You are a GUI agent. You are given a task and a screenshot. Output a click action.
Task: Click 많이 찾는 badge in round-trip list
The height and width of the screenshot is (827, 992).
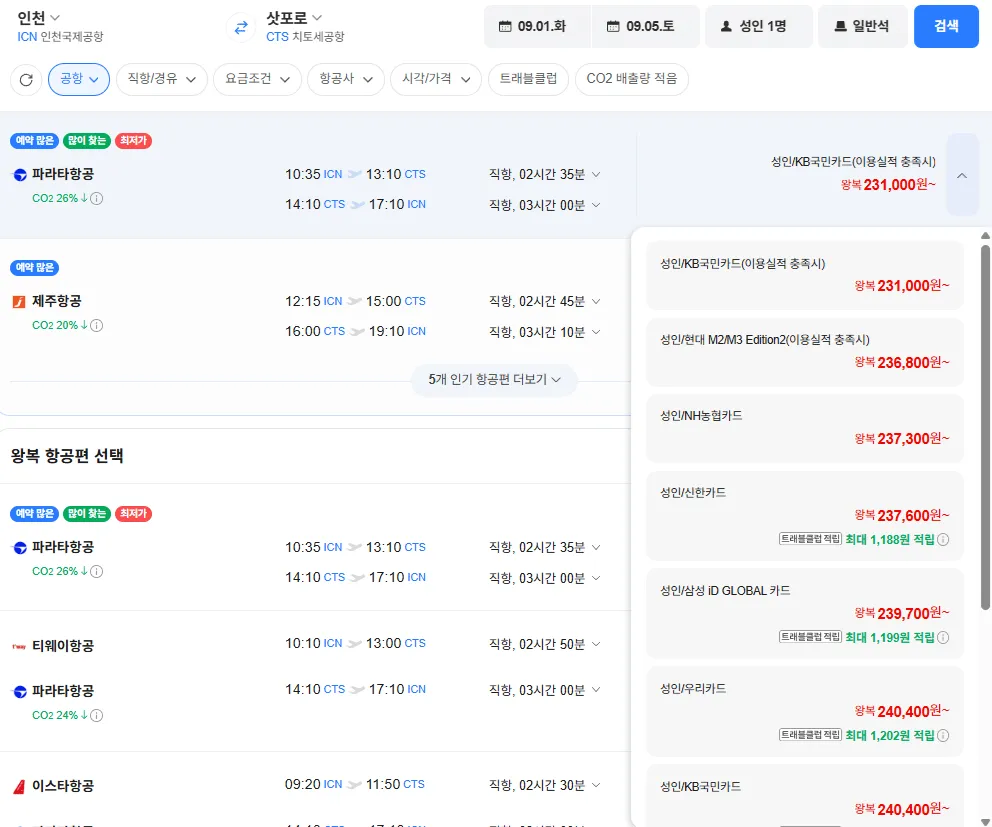click(87, 514)
